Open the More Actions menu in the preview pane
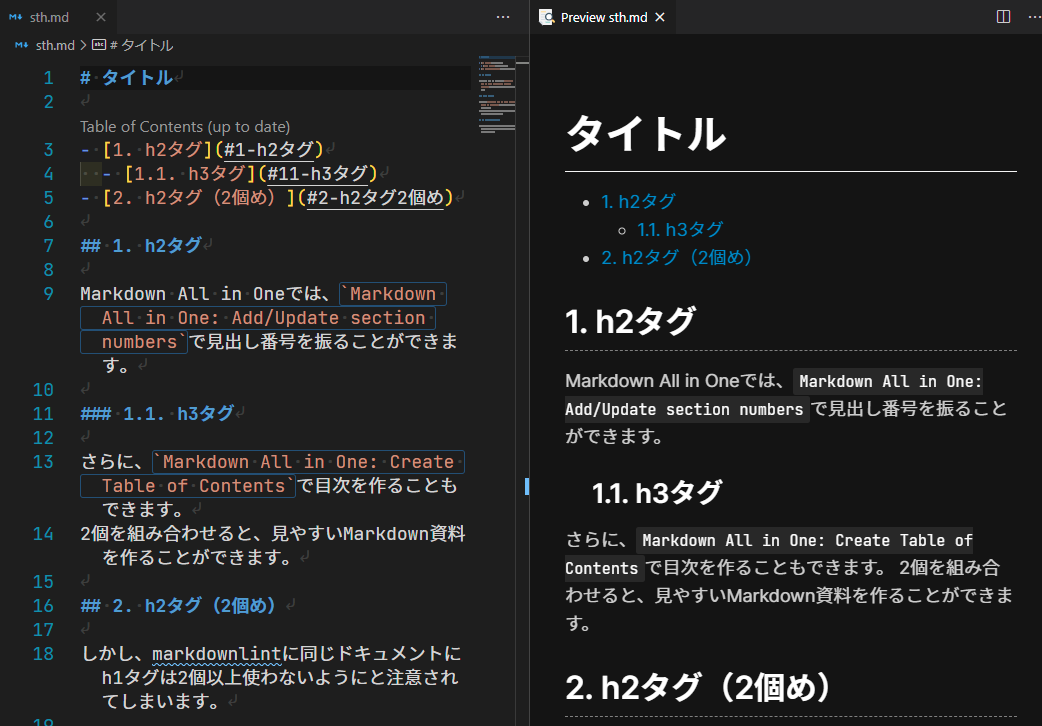Screen dimensions: 1042x726 coord(1033,16)
